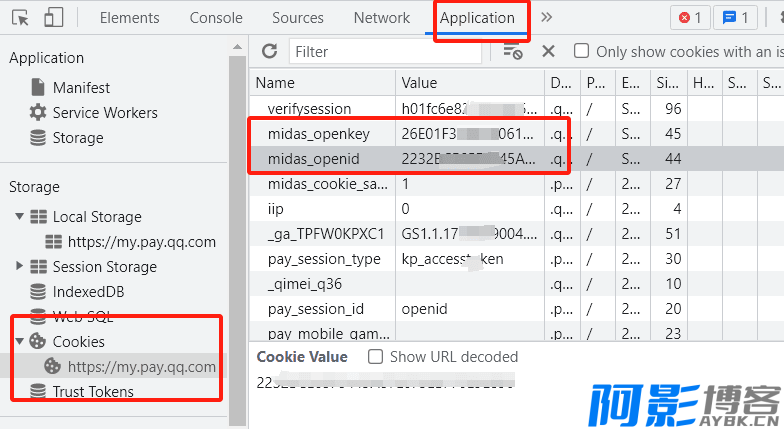This screenshot has height=429, width=784.
Task: Enable Only show cookies with an issue
Action: (581, 51)
